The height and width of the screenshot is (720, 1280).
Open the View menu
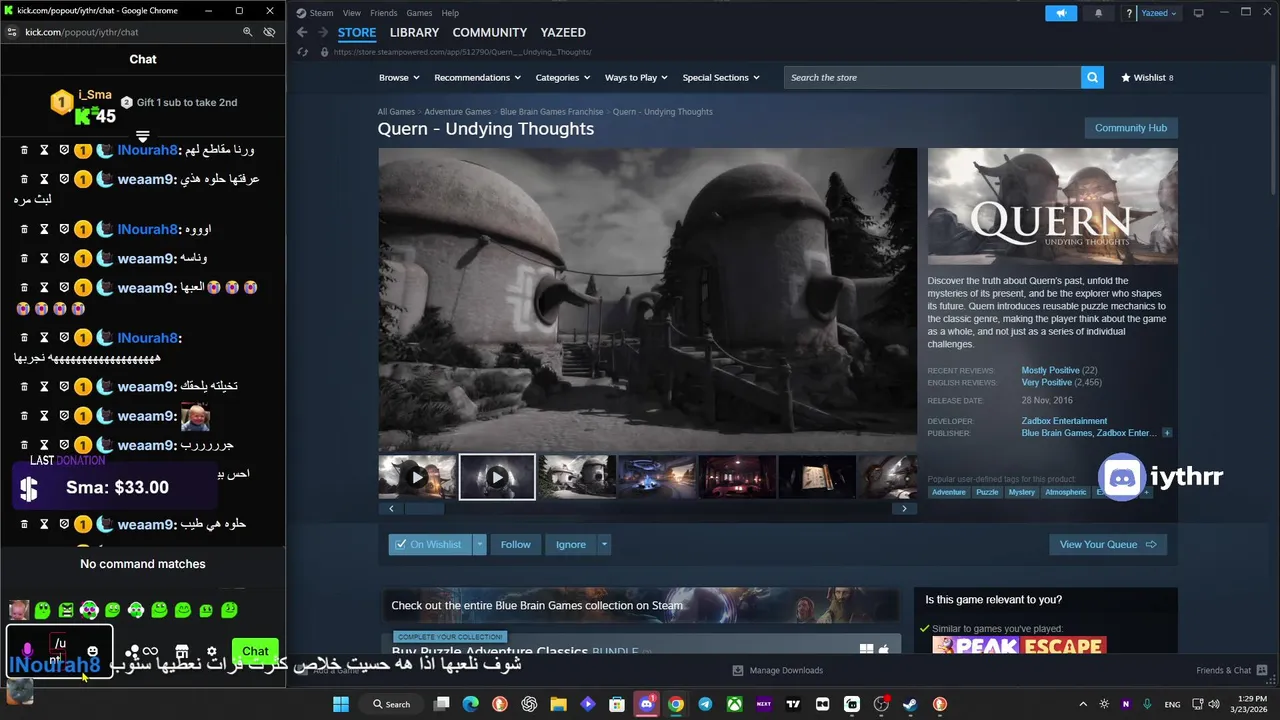click(352, 13)
